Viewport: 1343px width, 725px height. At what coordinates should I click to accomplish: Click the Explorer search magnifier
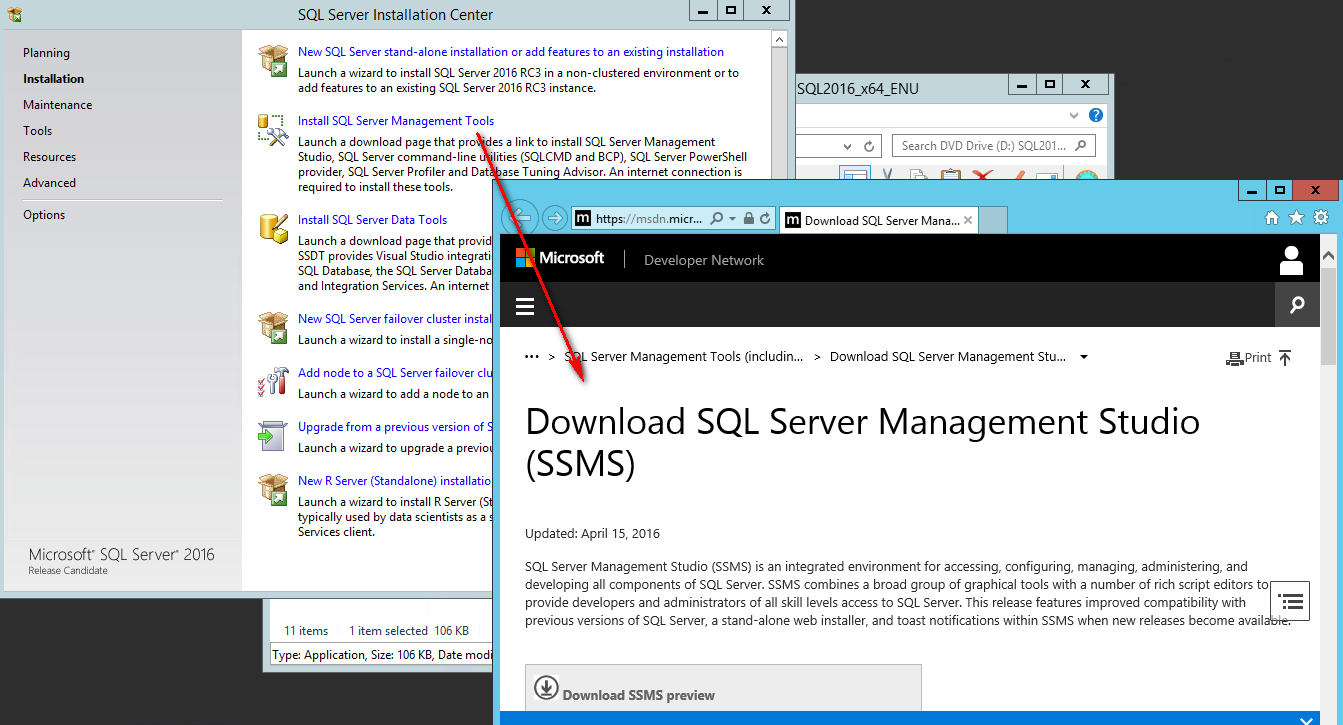tap(1083, 146)
